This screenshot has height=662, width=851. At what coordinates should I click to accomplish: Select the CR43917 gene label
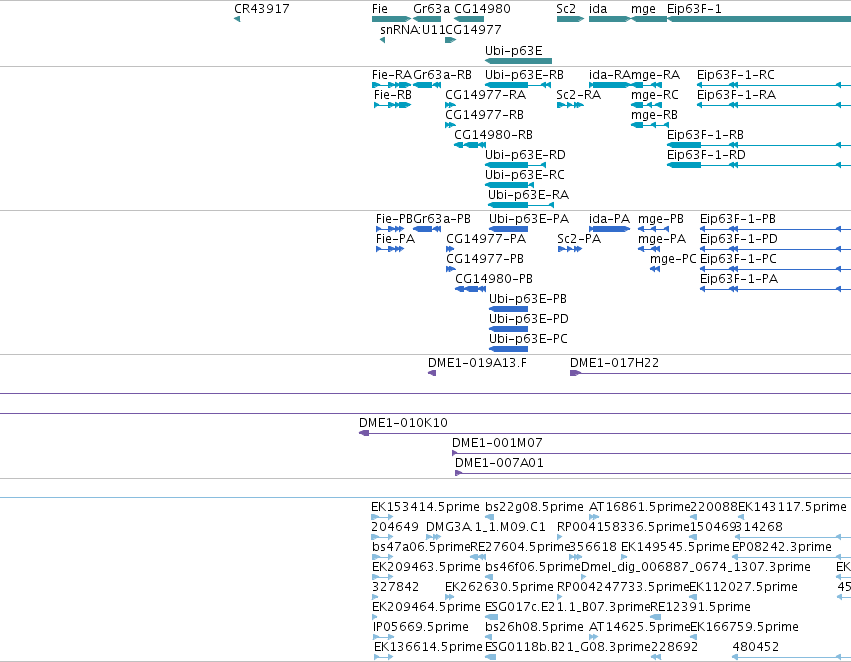tap(262, 9)
